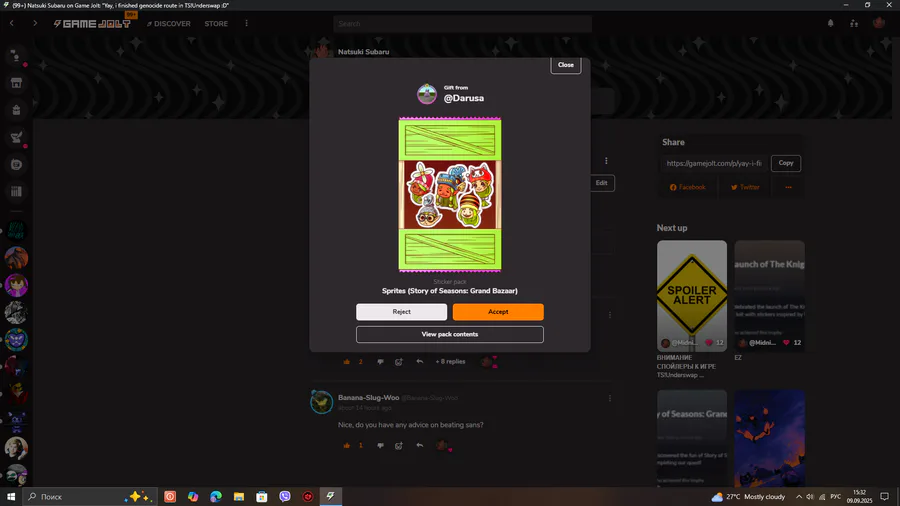Open more share options dots
Image resolution: width=900 pixels, height=506 pixels.
pyautogui.click(x=788, y=187)
